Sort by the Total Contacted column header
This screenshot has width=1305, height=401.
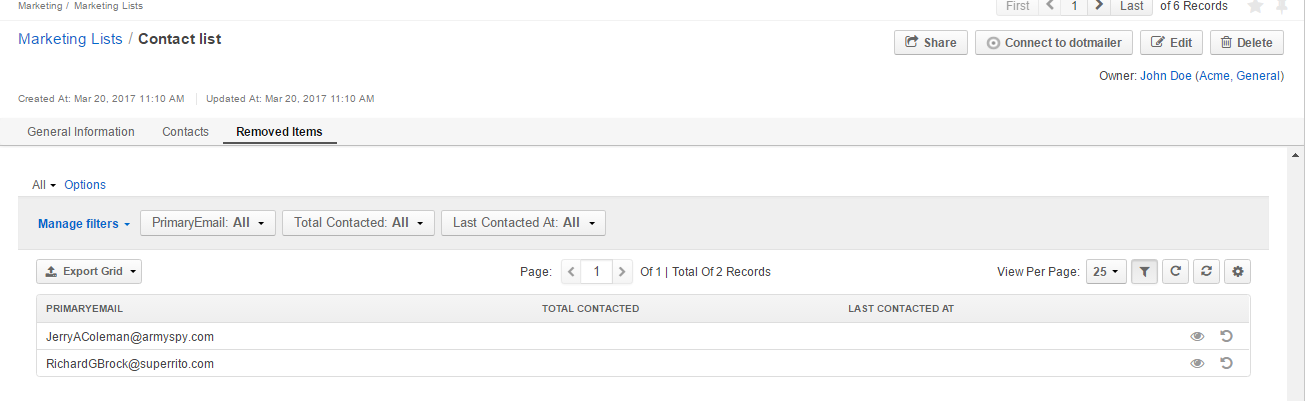click(x=590, y=308)
